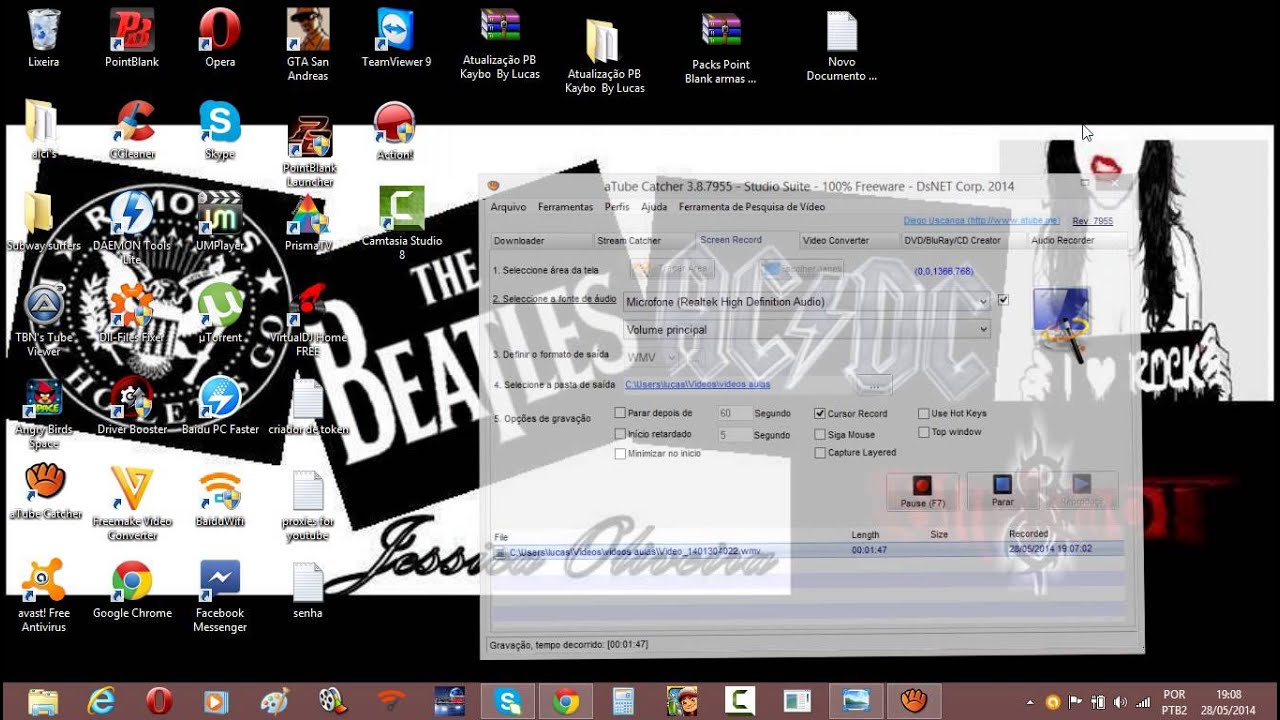Image resolution: width=1280 pixels, height=720 pixels.
Task: Open the Opera desktop shortcut
Action: [220, 37]
